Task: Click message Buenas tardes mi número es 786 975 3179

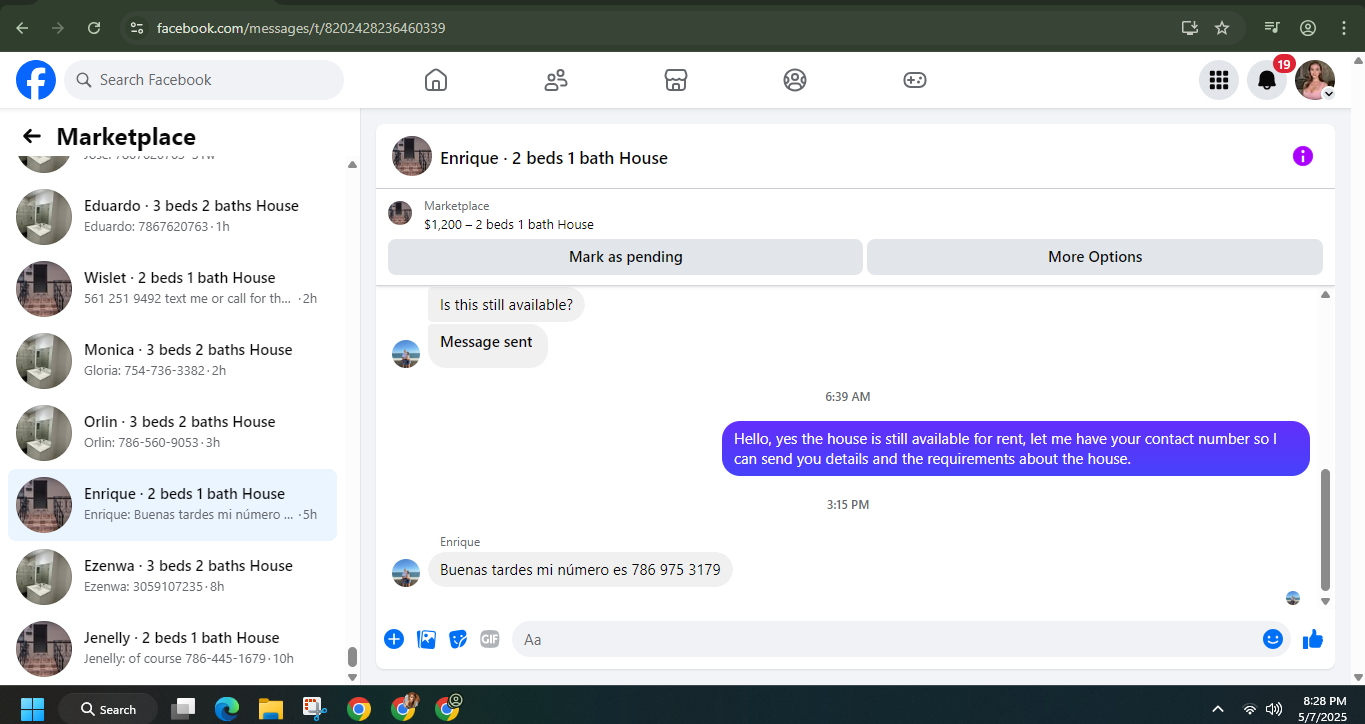Action: click(580, 570)
